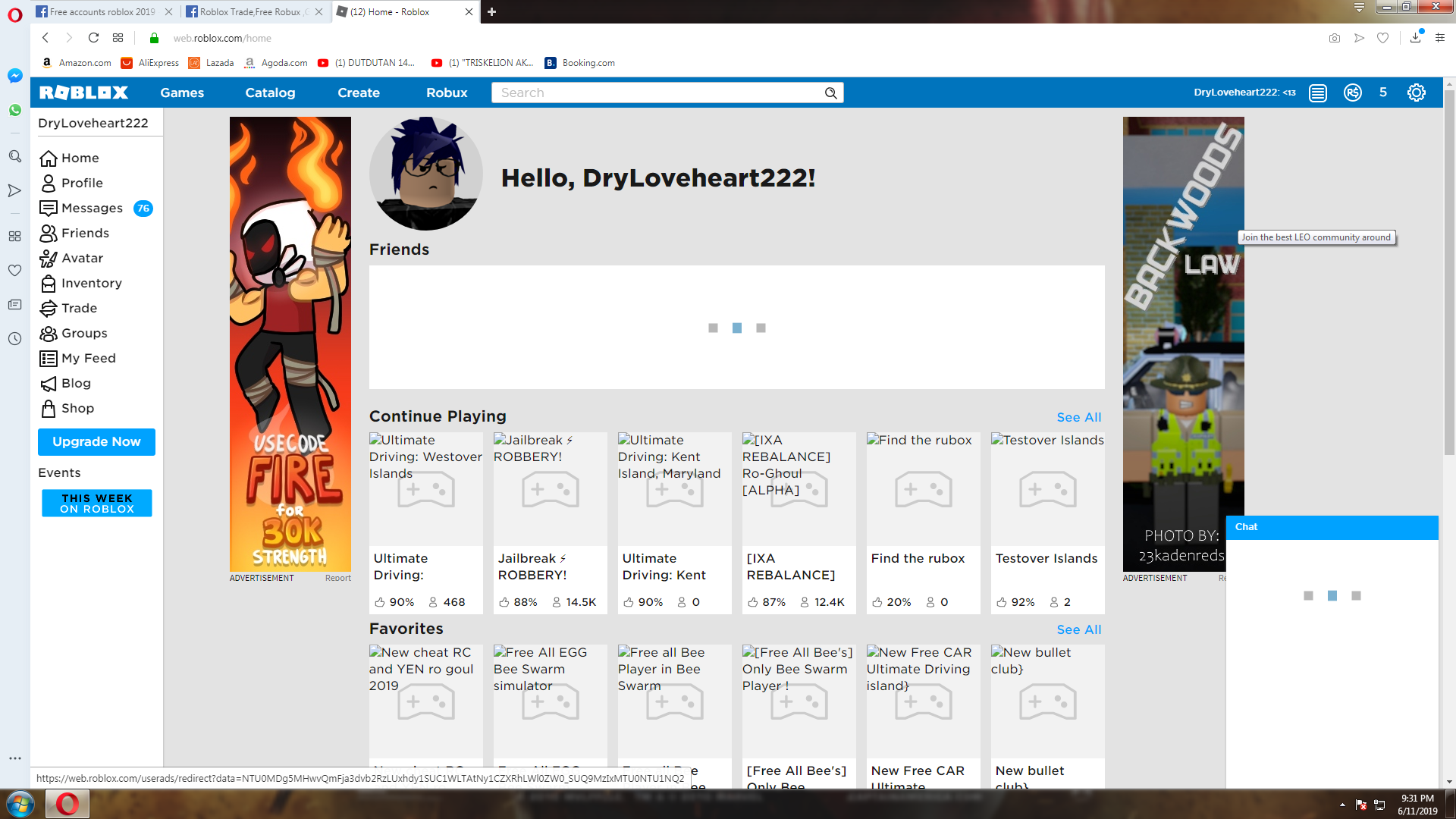
Task: Open Groups from the sidebar
Action: (x=74, y=333)
